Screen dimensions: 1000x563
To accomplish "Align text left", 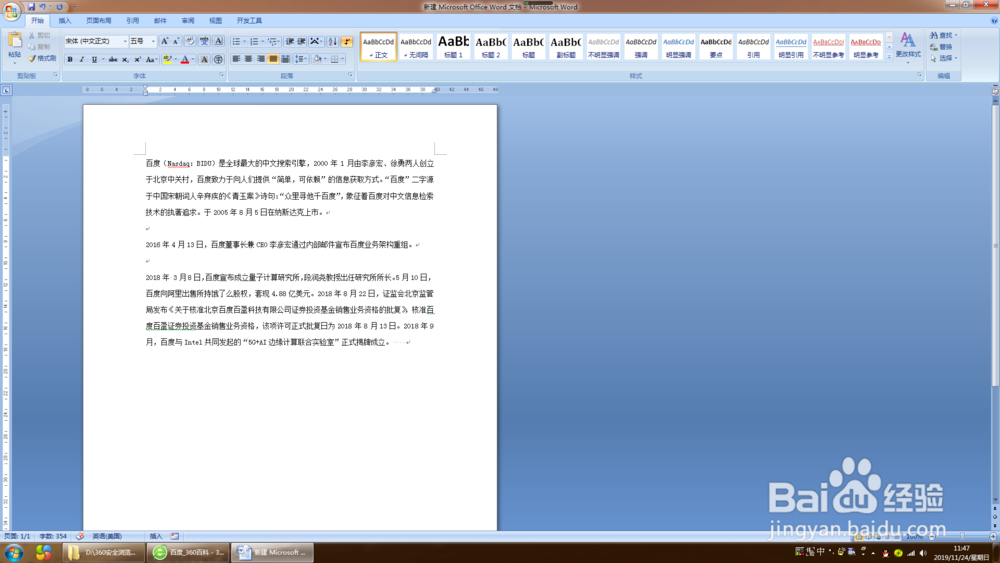I will (x=236, y=59).
